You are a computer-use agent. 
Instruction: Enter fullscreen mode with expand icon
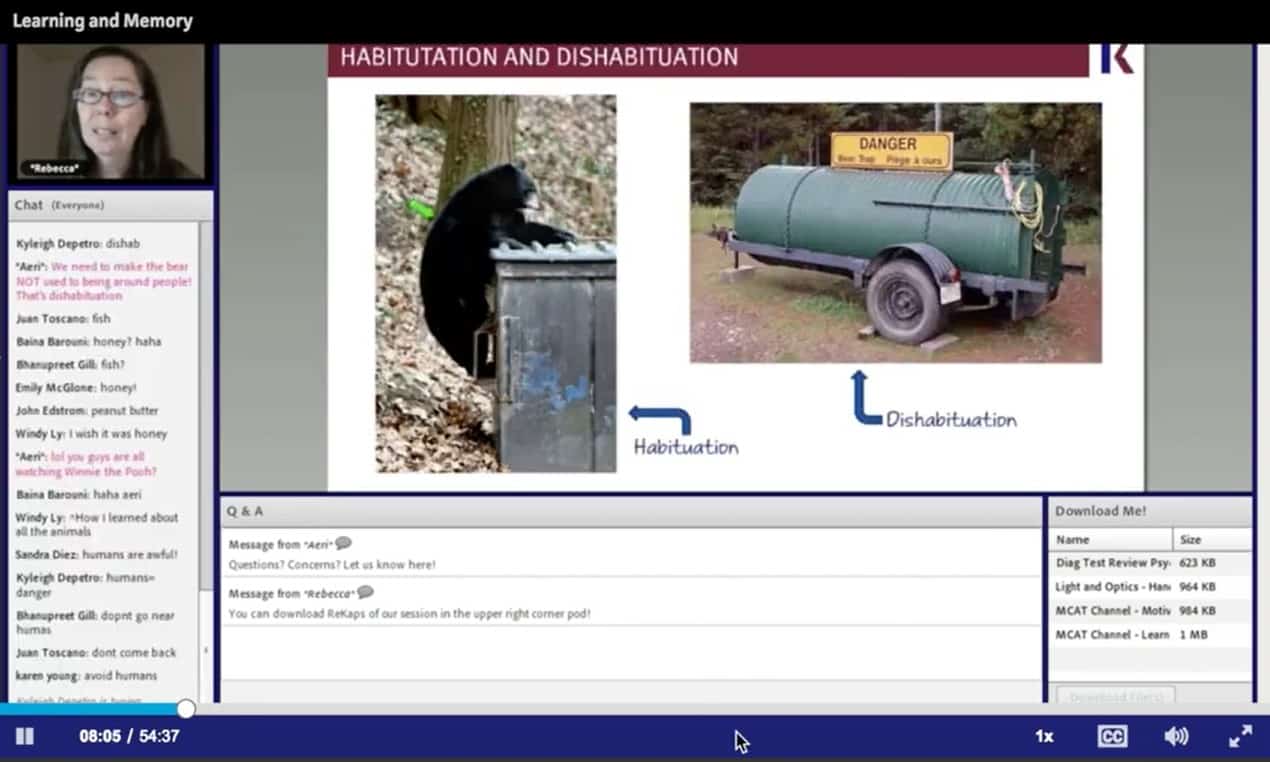(x=1240, y=737)
